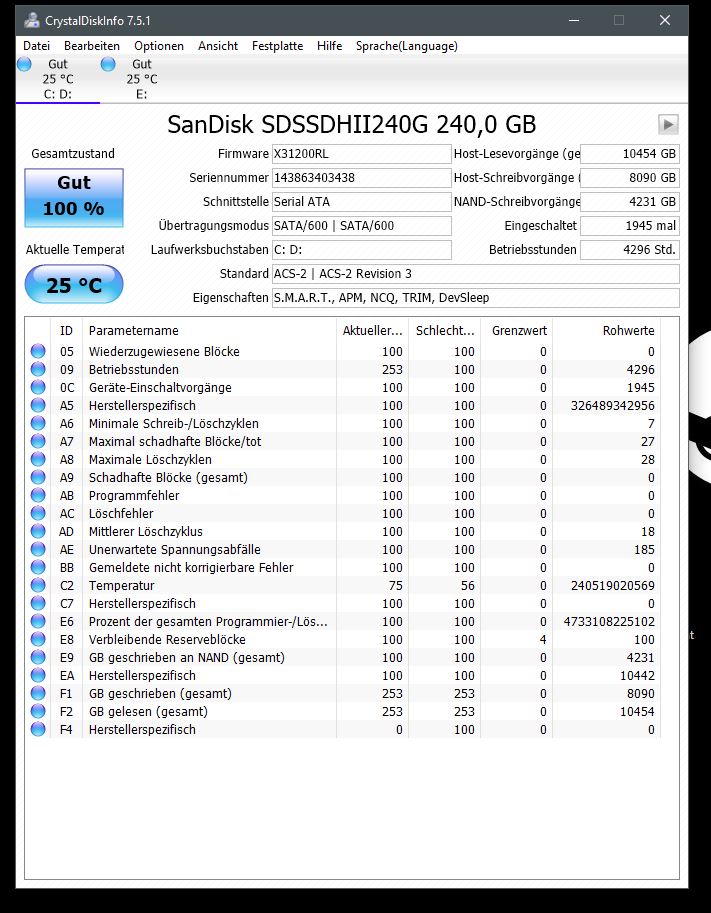Click the Grenzwert column header

pyautogui.click(x=517, y=330)
